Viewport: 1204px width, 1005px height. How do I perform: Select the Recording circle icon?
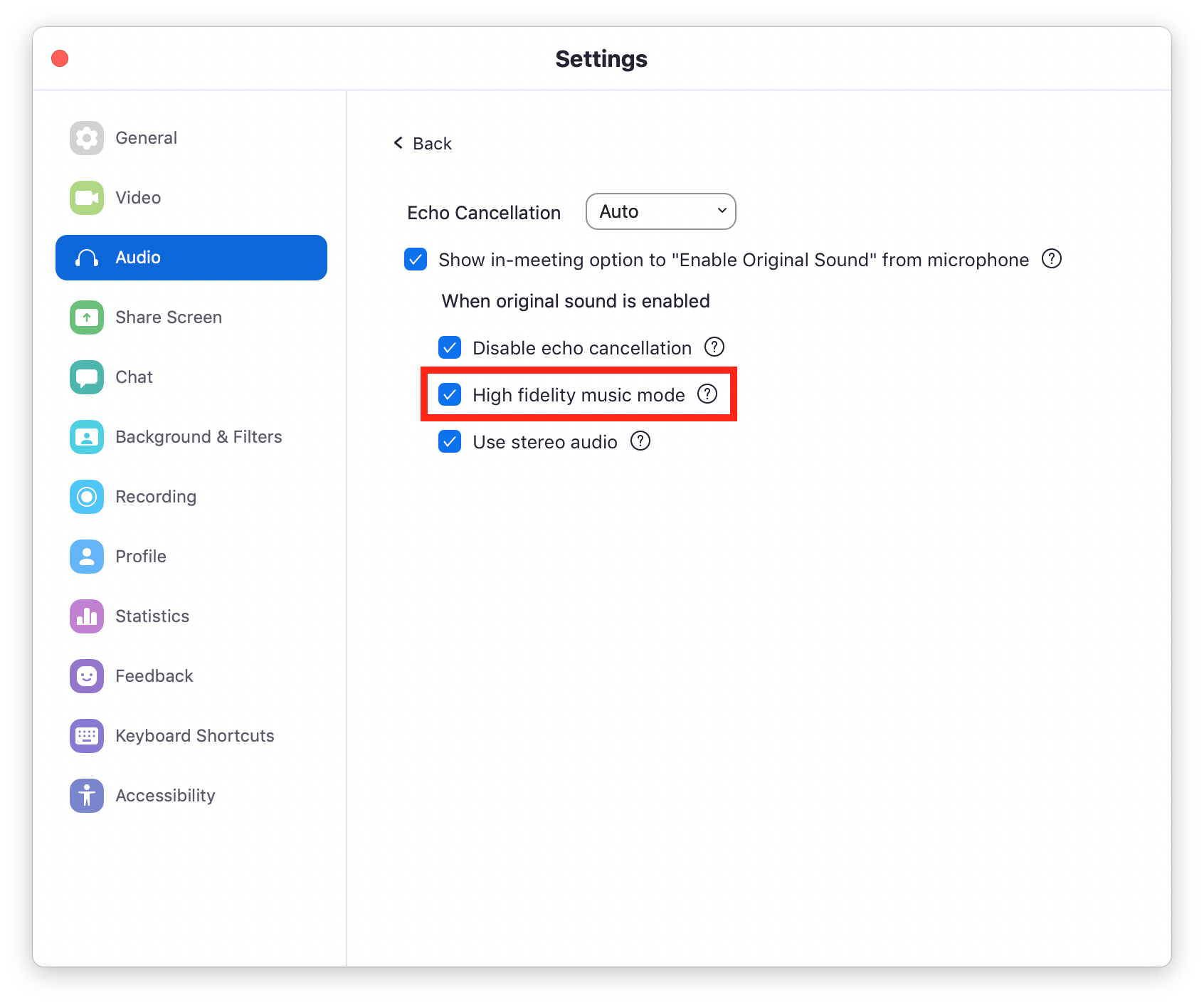pyautogui.click(x=87, y=497)
